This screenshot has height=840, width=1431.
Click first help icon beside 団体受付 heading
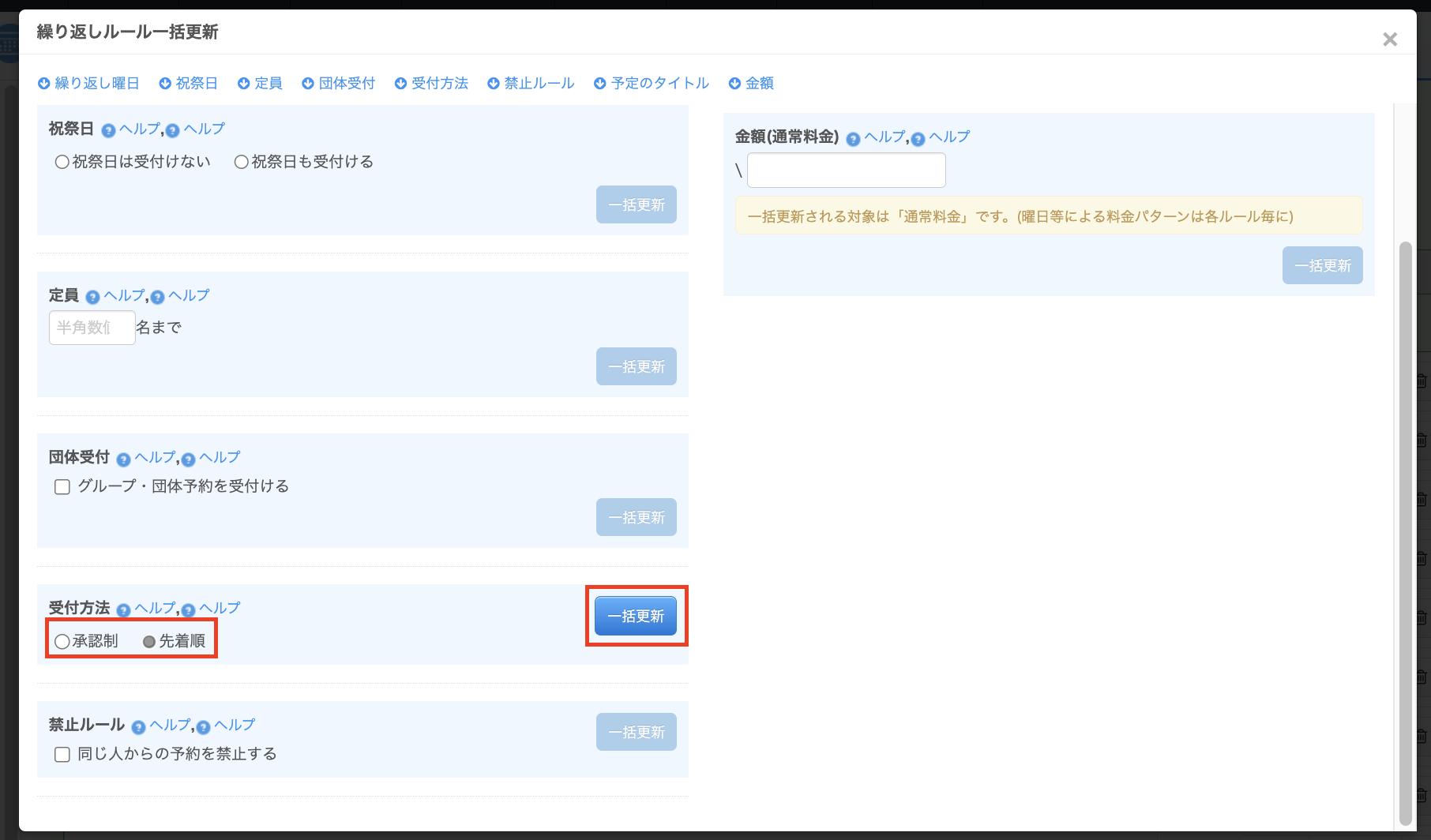tap(124, 459)
